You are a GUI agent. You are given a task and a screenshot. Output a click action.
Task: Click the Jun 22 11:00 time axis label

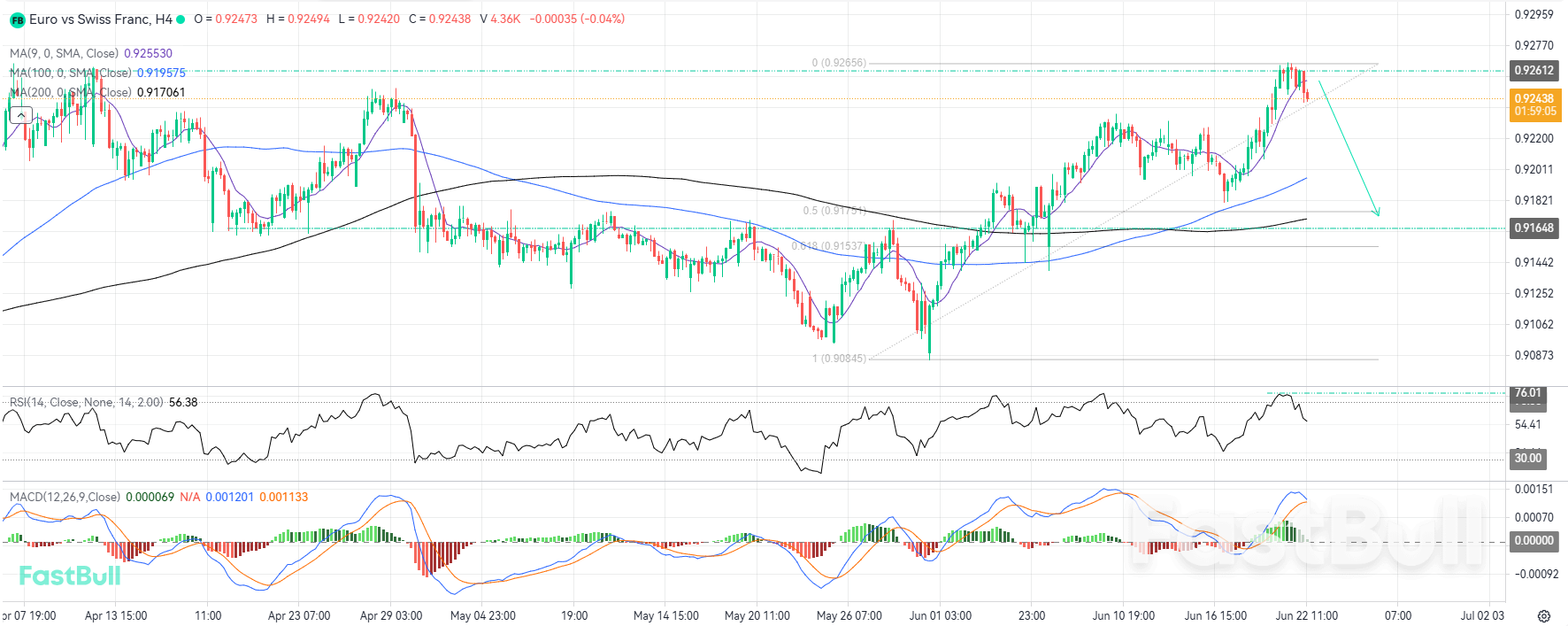(x=1307, y=615)
